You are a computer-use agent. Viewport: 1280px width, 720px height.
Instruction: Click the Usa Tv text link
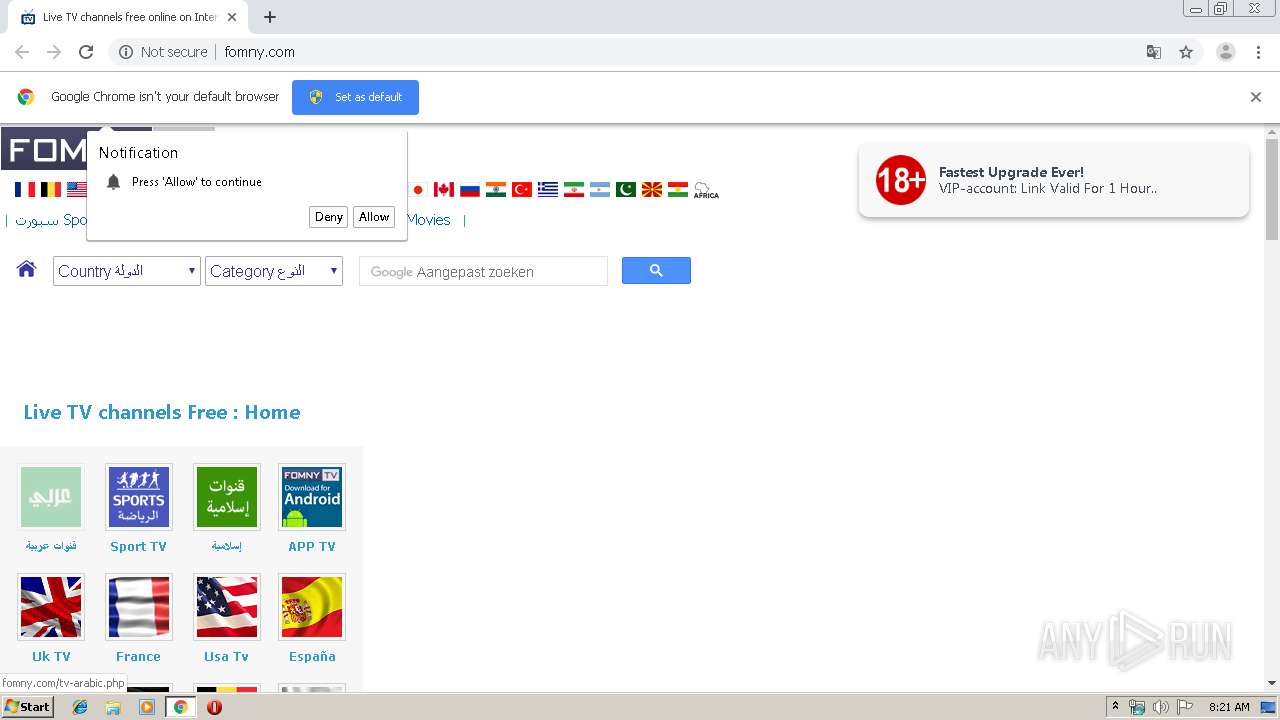click(x=226, y=657)
